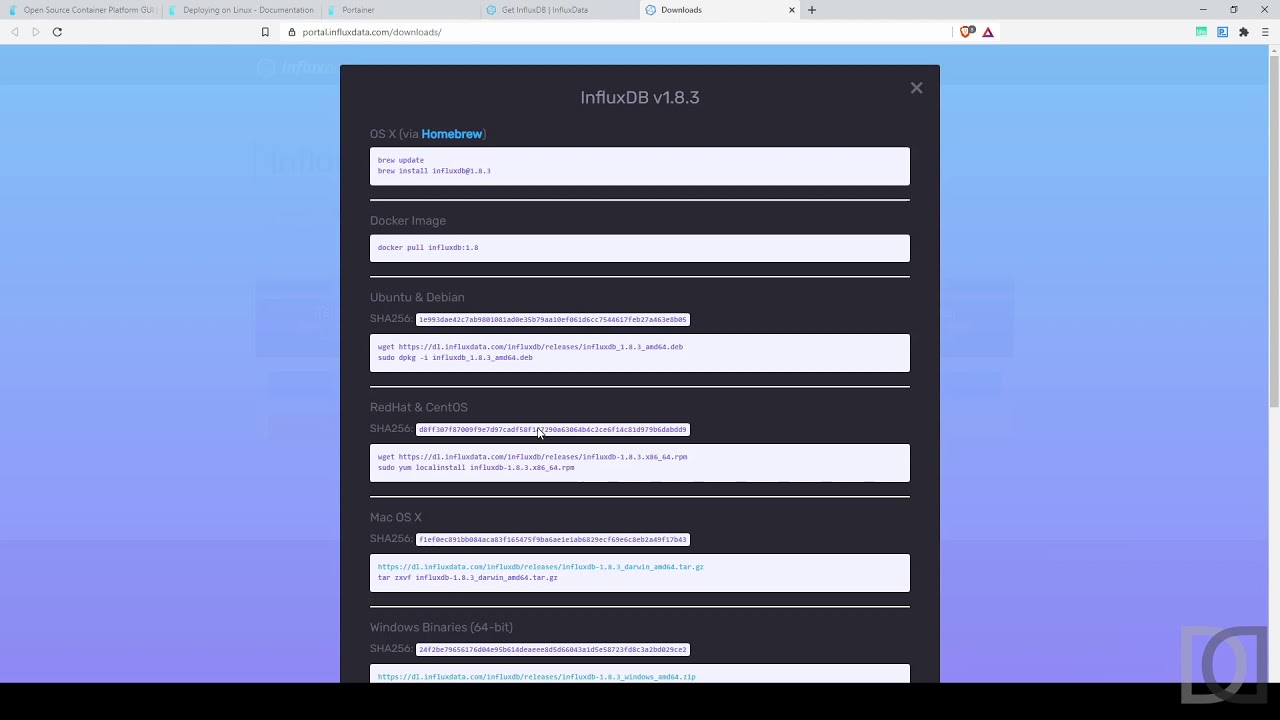Open Brave Shields lion icon
Screen dimensions: 1280x720
[x=966, y=32]
